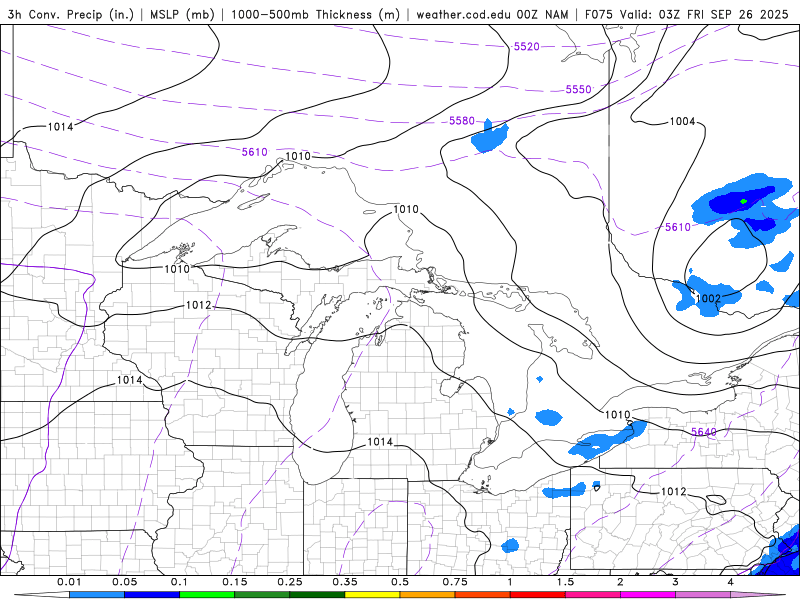Click the 'MSLP (mb)' header text
This screenshot has width=800, height=600.
(182, 14)
